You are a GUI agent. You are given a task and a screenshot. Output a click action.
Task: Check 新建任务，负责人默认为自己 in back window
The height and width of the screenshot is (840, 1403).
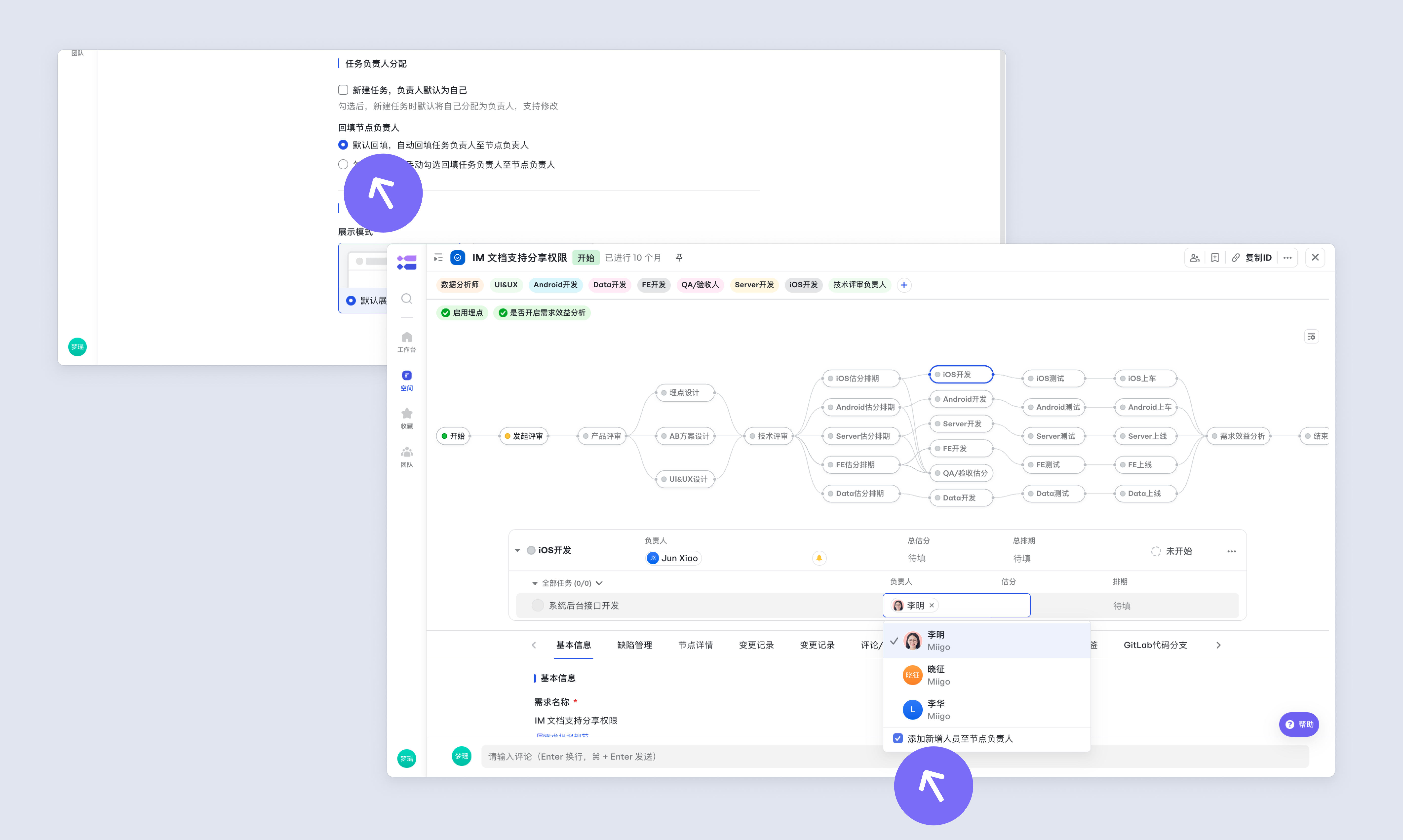tap(343, 90)
